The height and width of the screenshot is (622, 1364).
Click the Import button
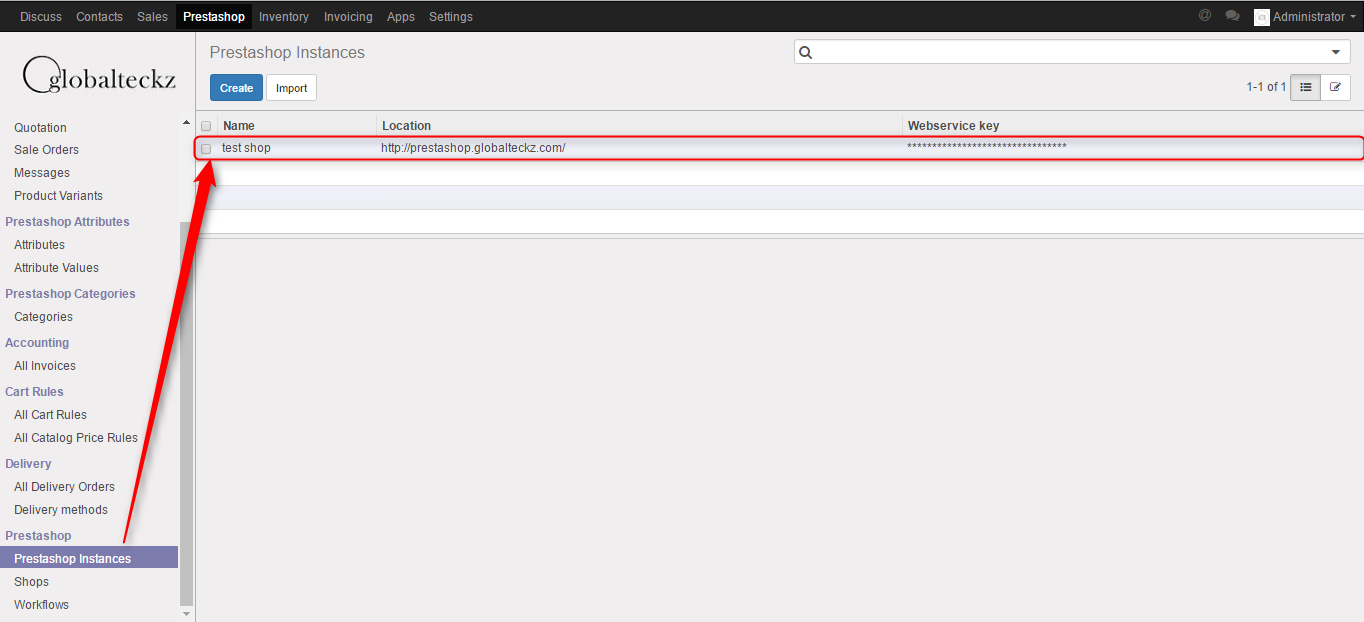pos(291,88)
